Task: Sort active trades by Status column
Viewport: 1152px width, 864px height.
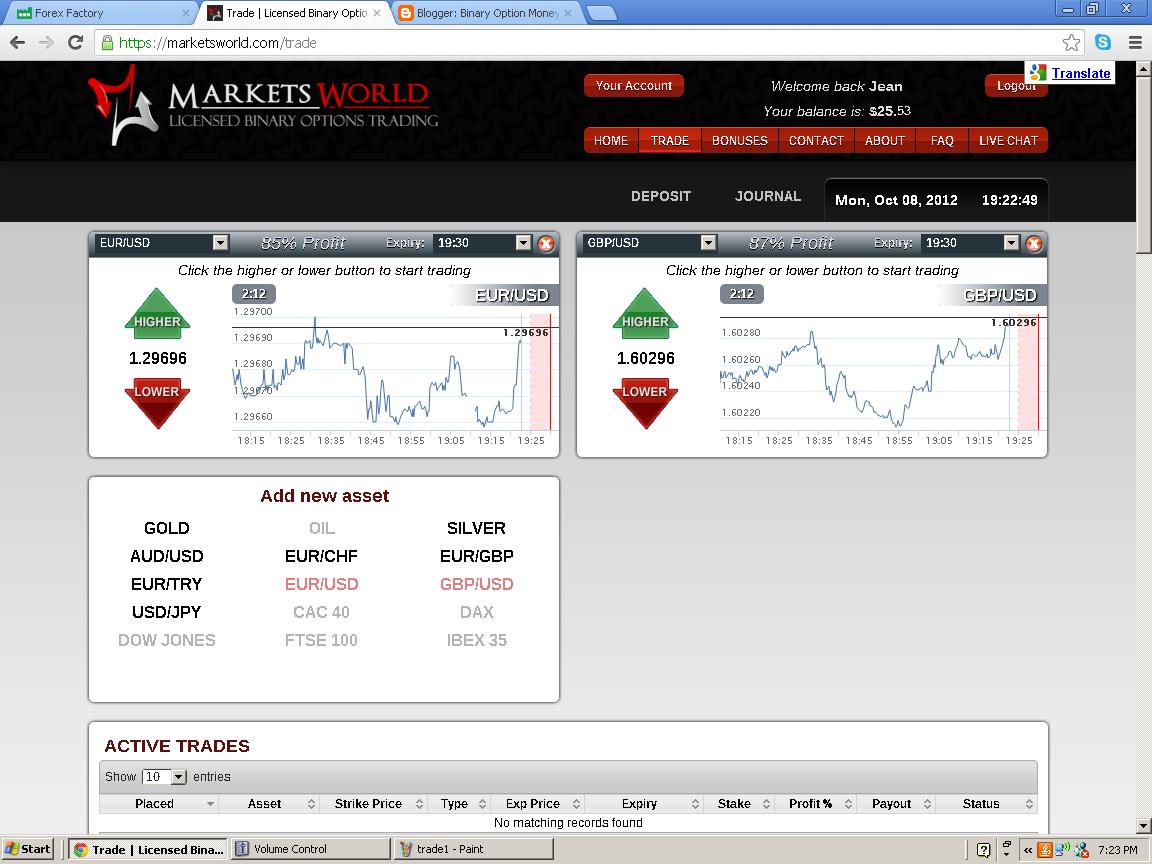Action: tap(986, 804)
